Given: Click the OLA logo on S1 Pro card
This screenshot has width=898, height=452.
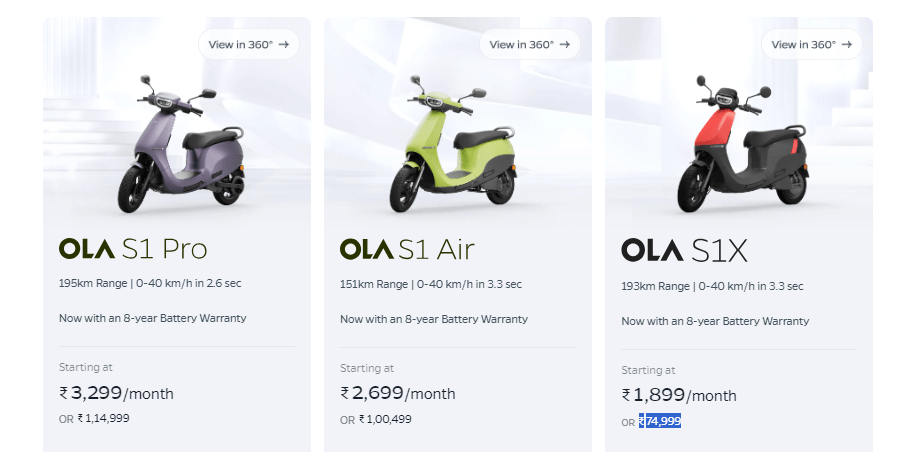Looking at the screenshot, I should click(x=86, y=248).
